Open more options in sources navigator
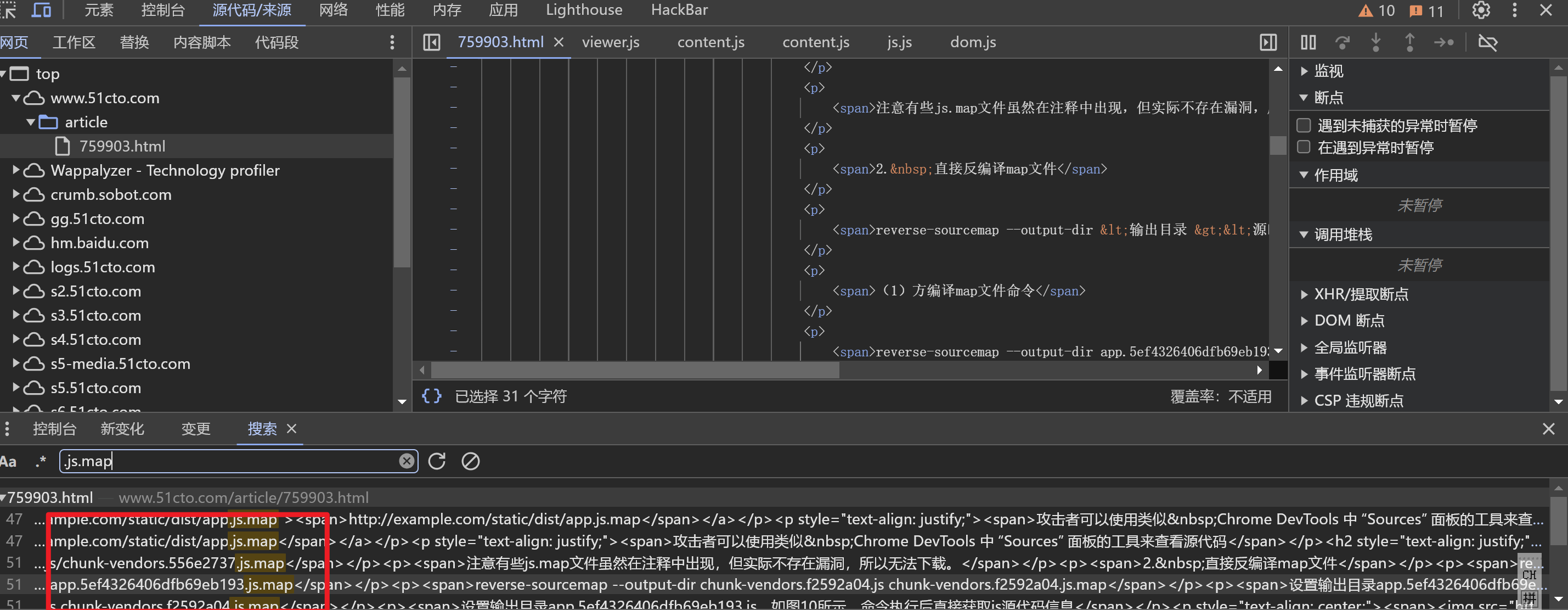The width and height of the screenshot is (1568, 610). [x=392, y=42]
